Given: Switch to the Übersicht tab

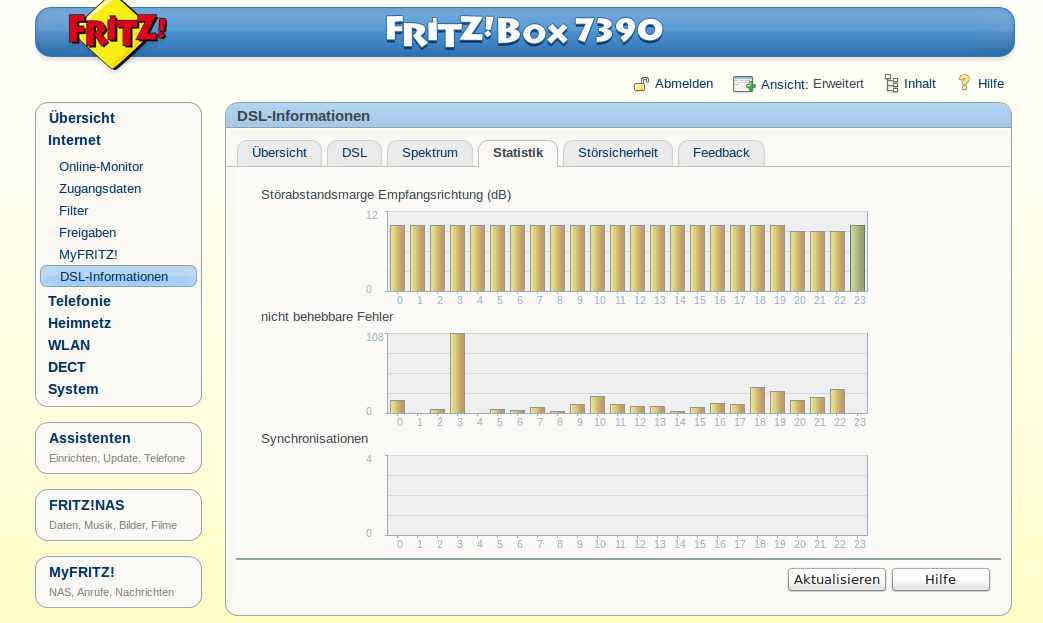Looking at the screenshot, I should tap(279, 153).
